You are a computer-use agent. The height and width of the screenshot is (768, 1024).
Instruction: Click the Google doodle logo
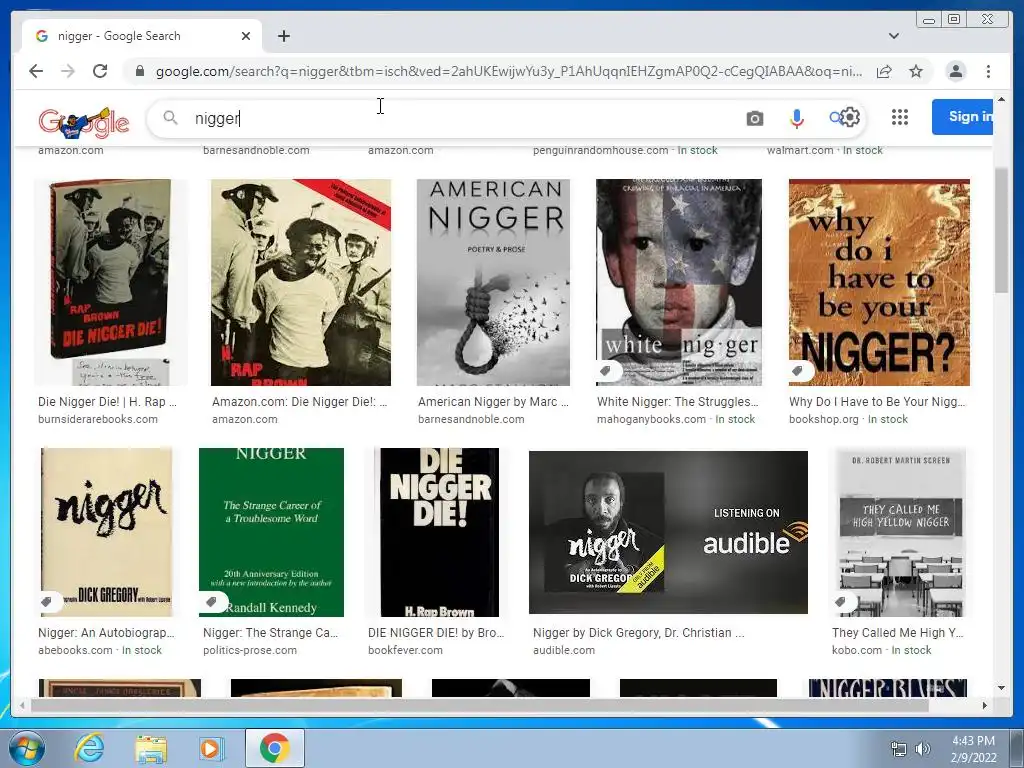(84, 122)
